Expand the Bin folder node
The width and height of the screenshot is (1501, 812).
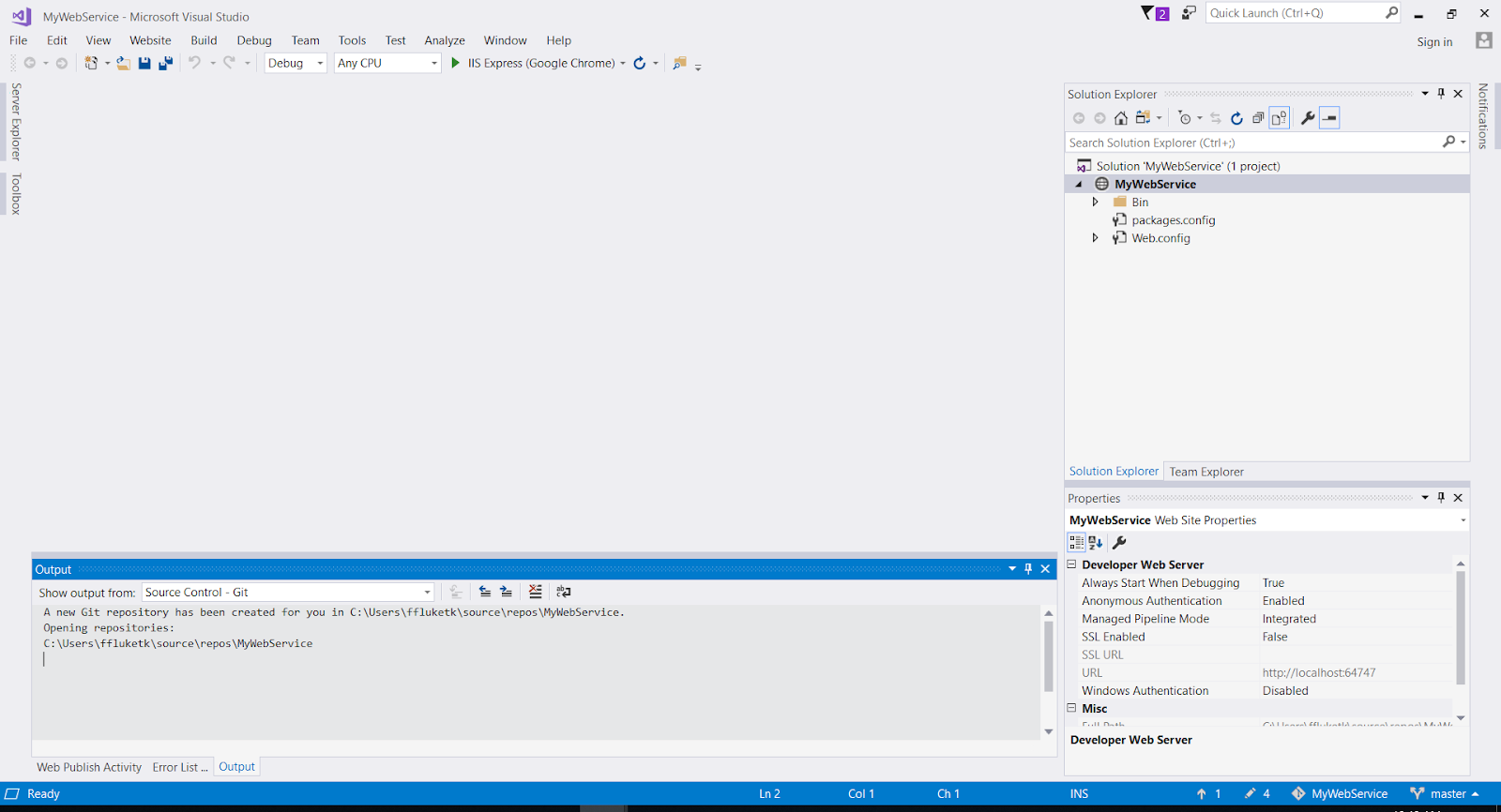[x=1095, y=202]
